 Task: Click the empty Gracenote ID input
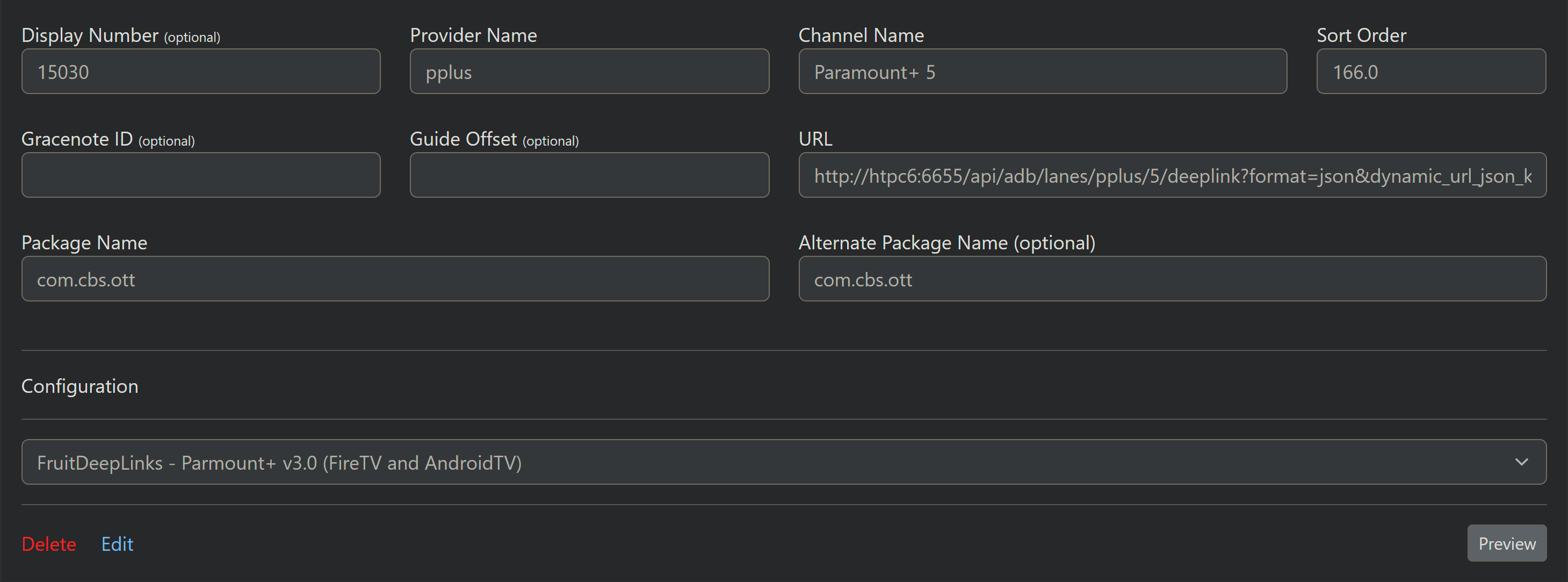201,175
